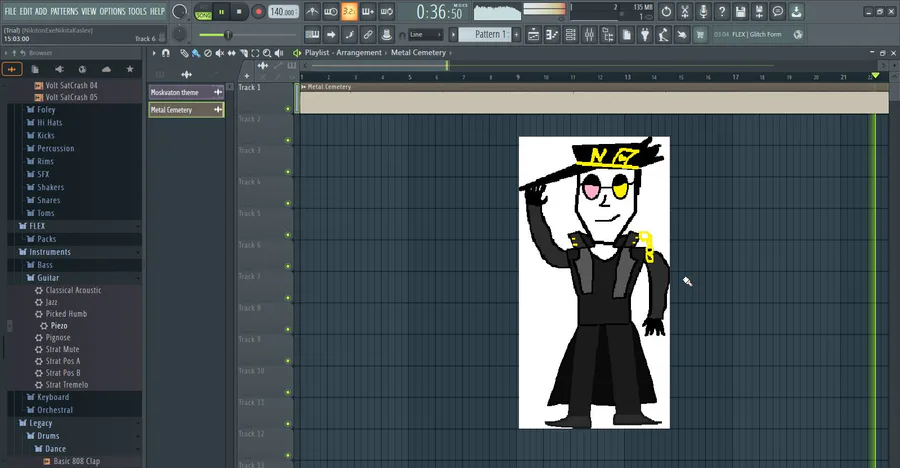Select the Zoom magnifier tool in Playlist
The image size is (900, 468).
(x=267, y=53)
